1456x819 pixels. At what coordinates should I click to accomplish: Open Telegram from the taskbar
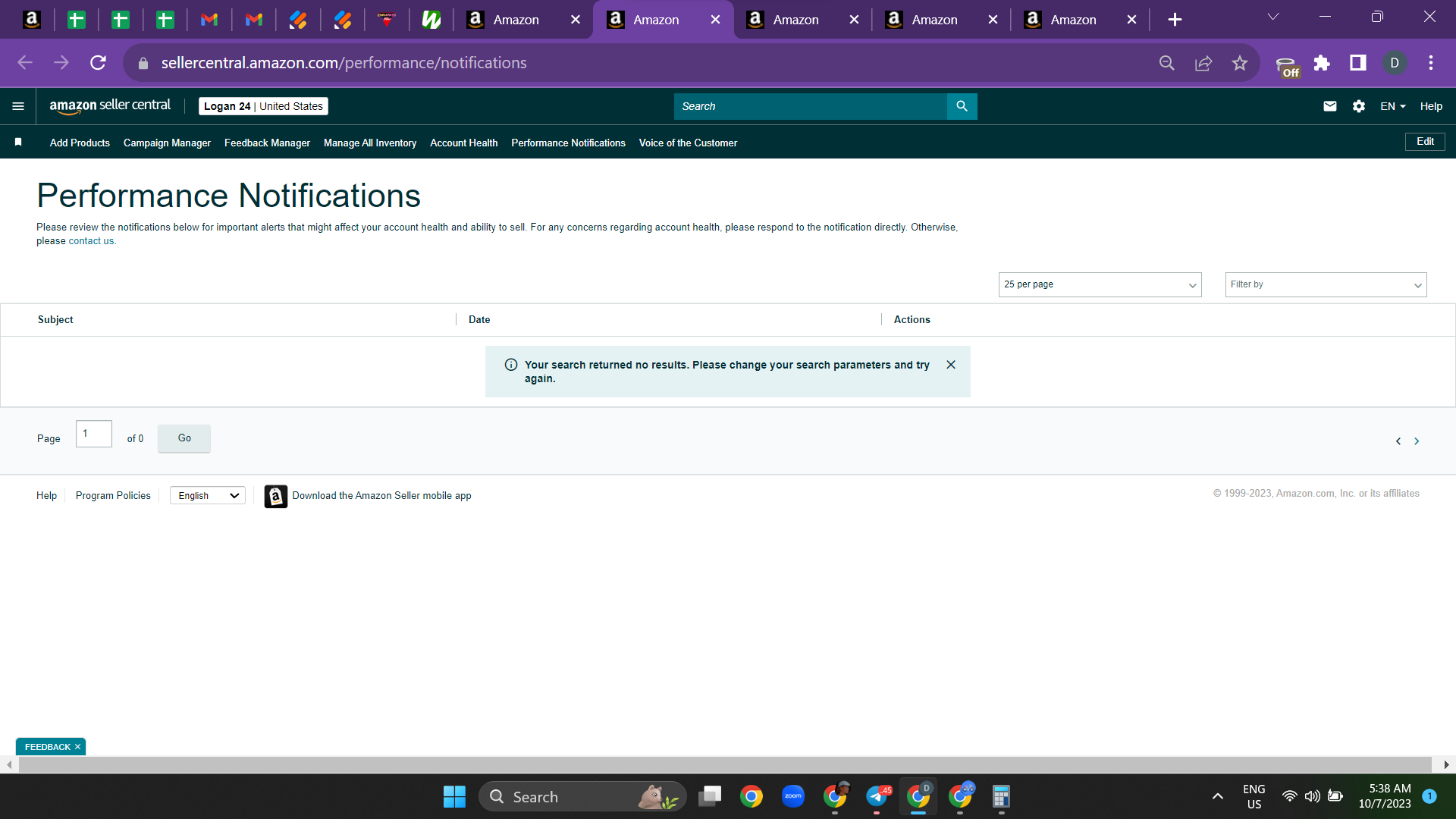click(877, 796)
